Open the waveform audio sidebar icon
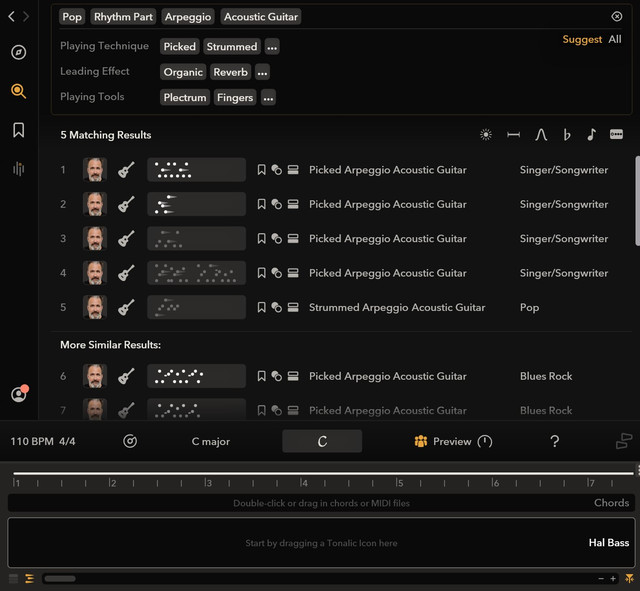640x591 pixels. pyautogui.click(x=18, y=169)
